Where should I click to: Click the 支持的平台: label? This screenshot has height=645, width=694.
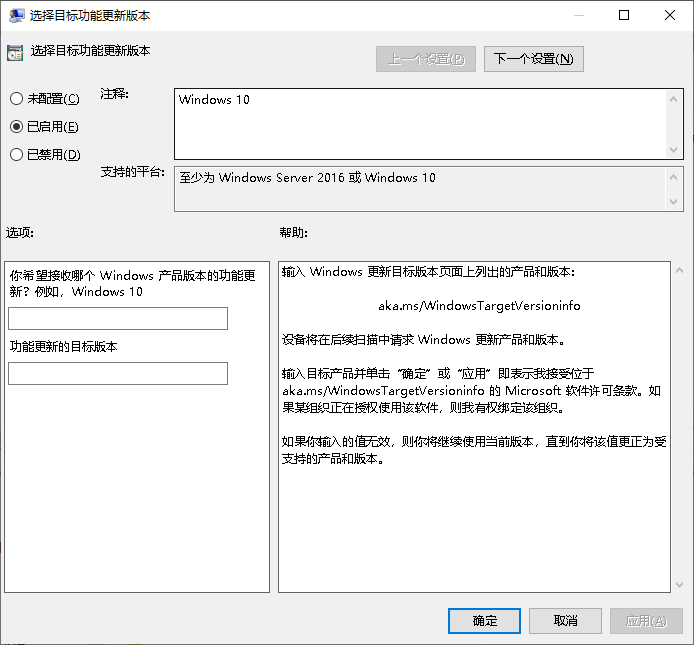pos(133,172)
